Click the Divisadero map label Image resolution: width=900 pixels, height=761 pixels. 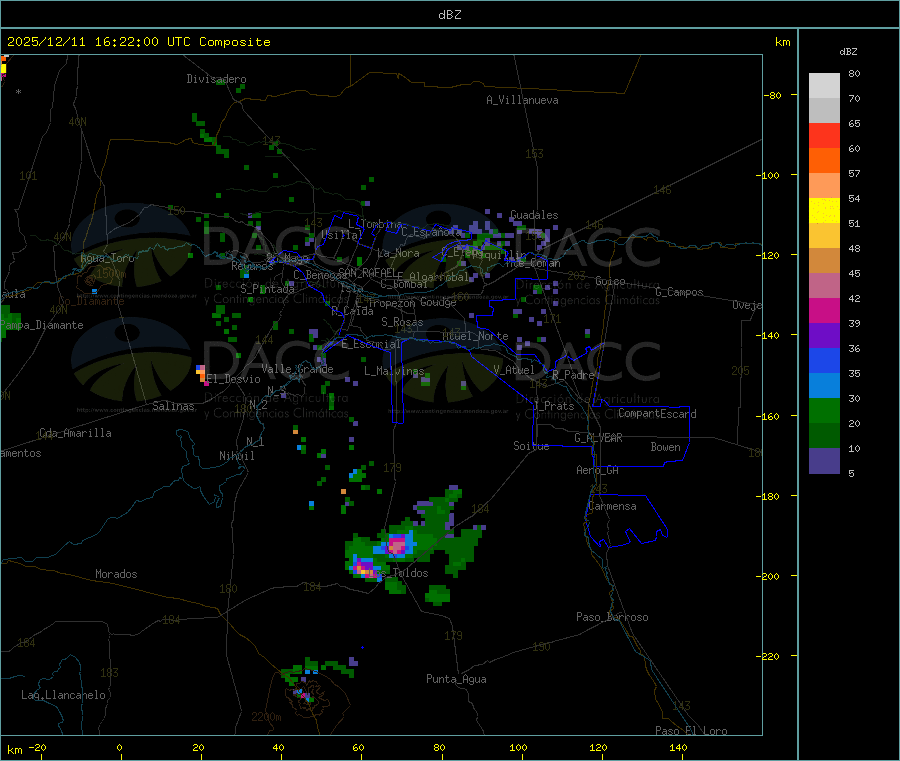216,79
